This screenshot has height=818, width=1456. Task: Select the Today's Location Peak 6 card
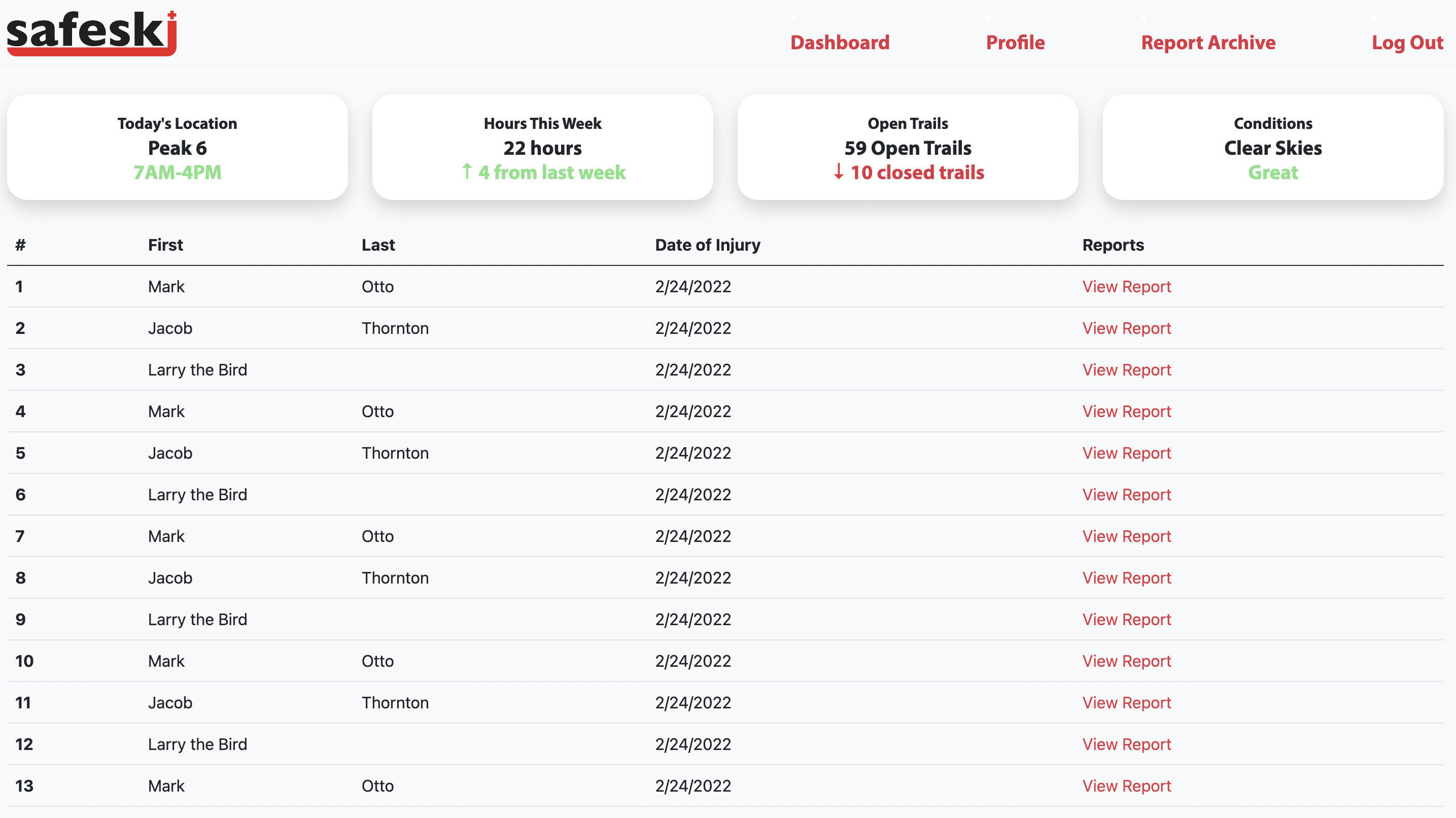tap(177, 147)
